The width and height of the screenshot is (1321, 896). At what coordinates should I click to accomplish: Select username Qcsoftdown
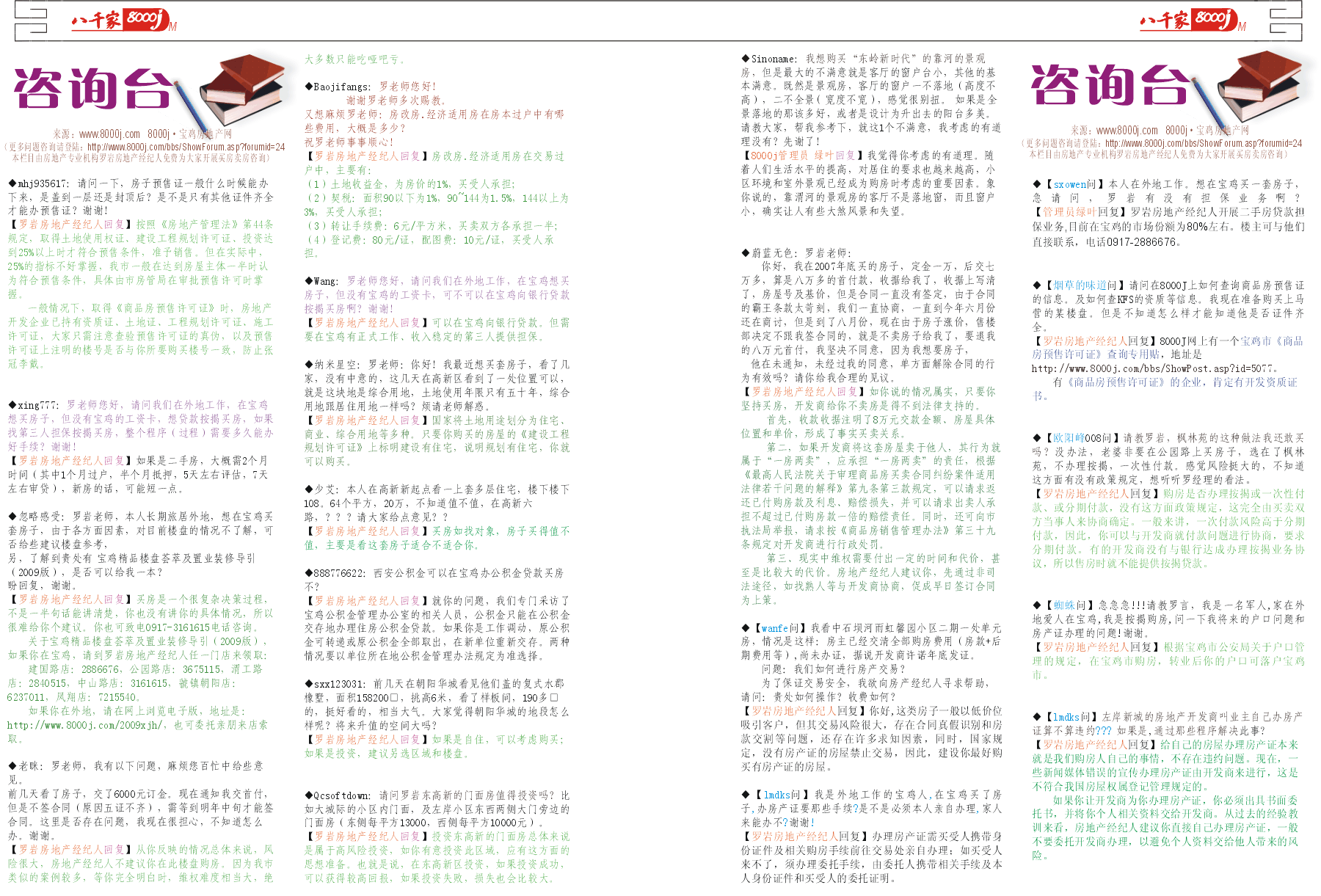pyautogui.click(x=341, y=795)
